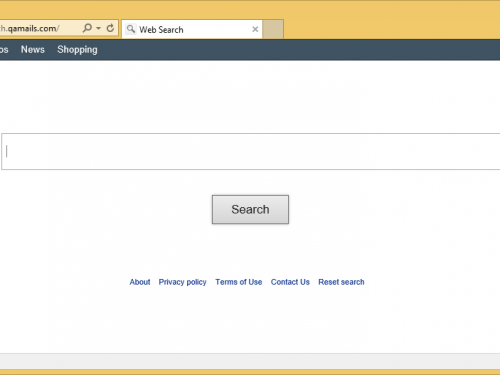Open the address bar dropdown arrow
Screen dimensions: 500x375
99,28
